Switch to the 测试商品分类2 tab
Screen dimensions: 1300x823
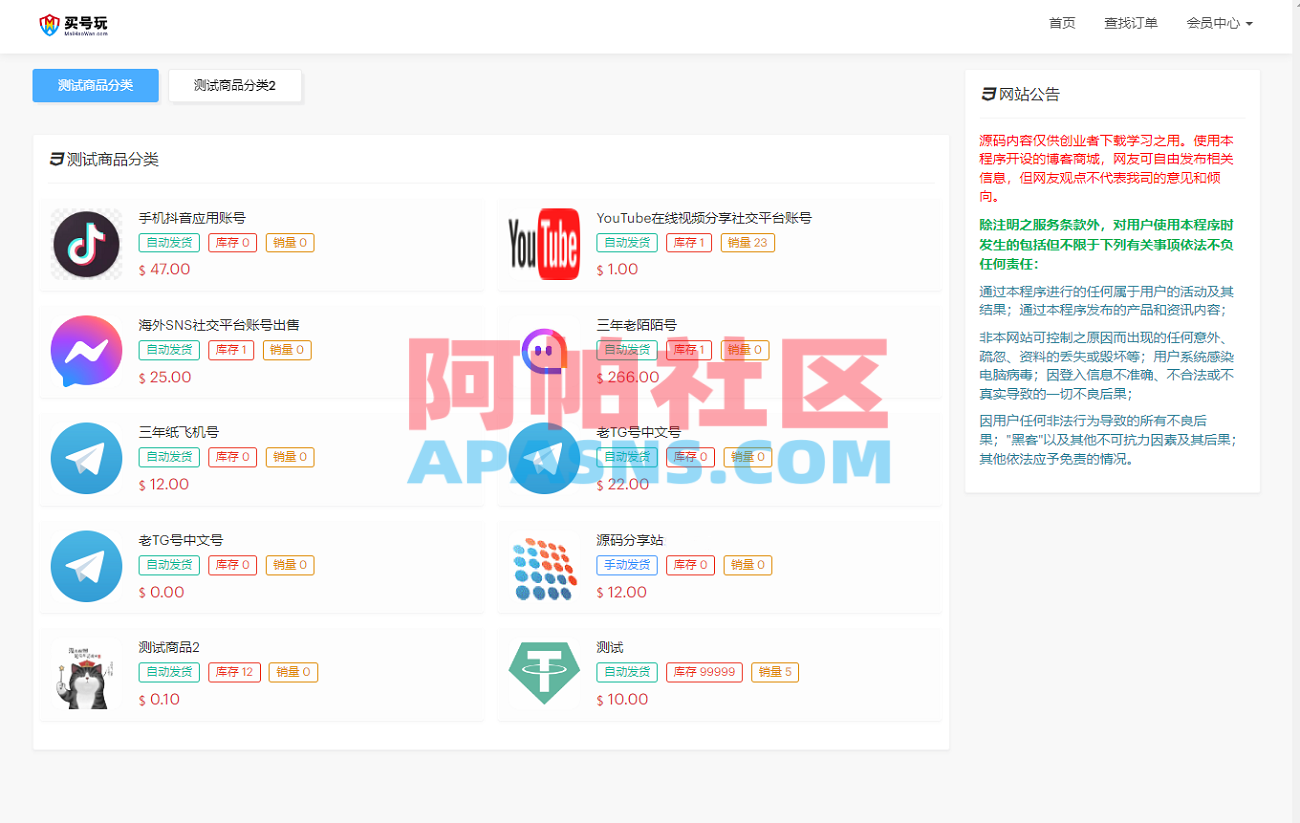[235, 86]
